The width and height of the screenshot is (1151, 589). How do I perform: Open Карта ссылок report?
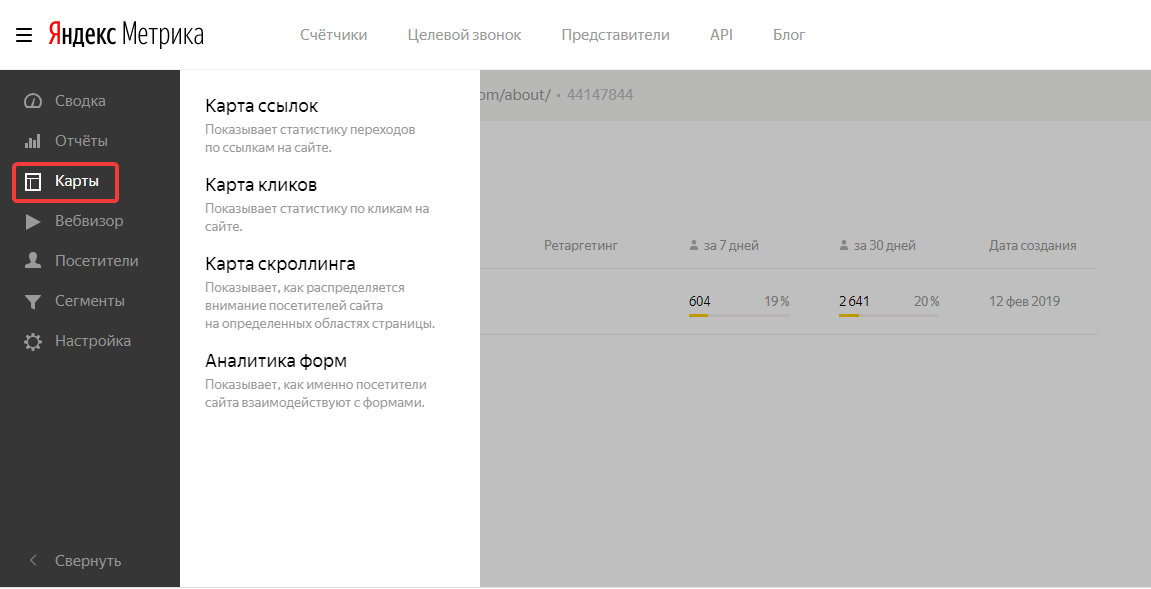pyautogui.click(x=261, y=106)
